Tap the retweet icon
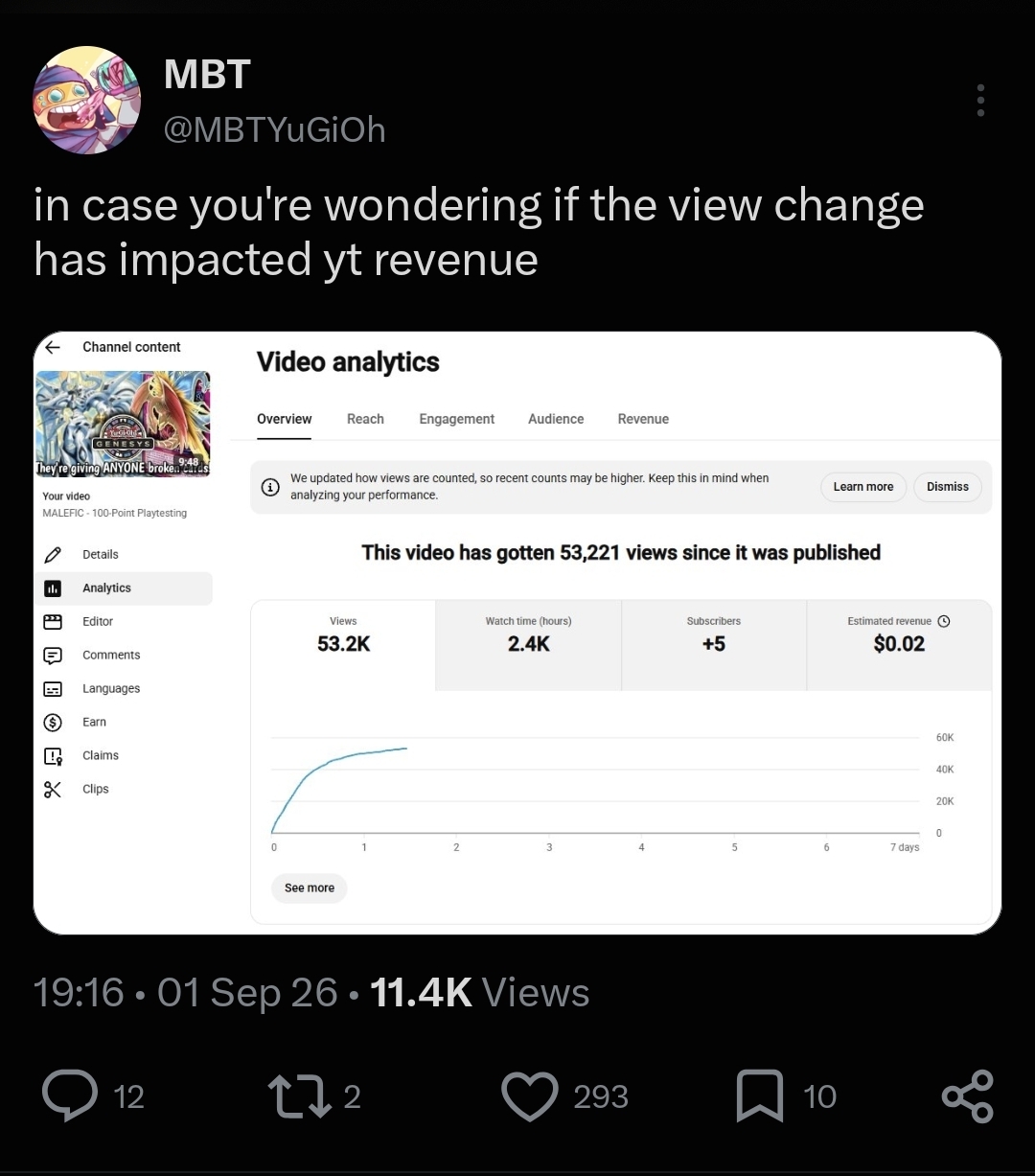The width and height of the screenshot is (1035, 1176). [297, 1096]
